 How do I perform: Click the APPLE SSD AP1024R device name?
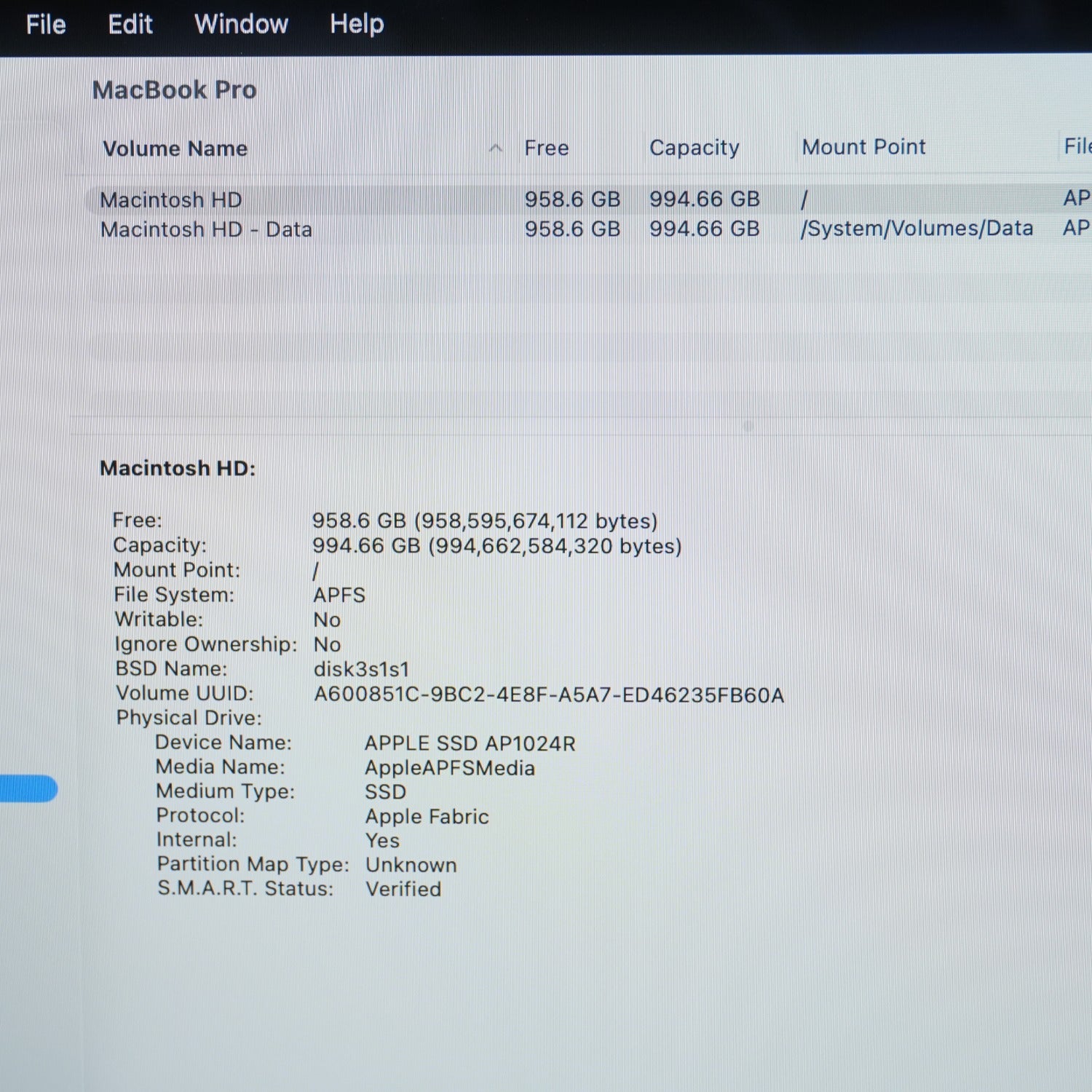coord(470,743)
